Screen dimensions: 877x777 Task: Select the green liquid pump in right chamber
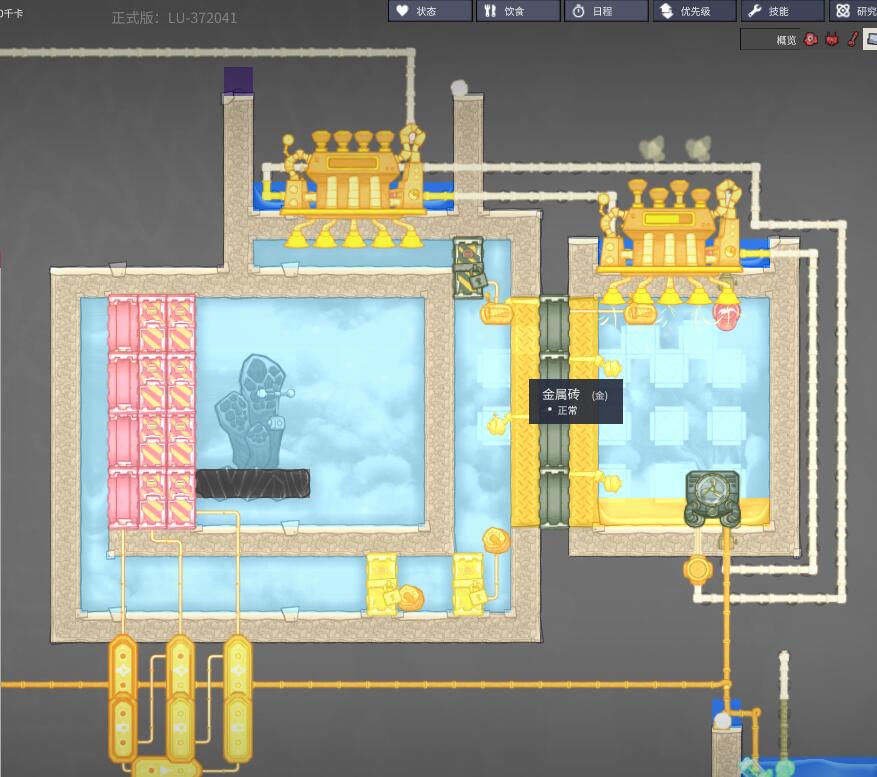(x=713, y=498)
